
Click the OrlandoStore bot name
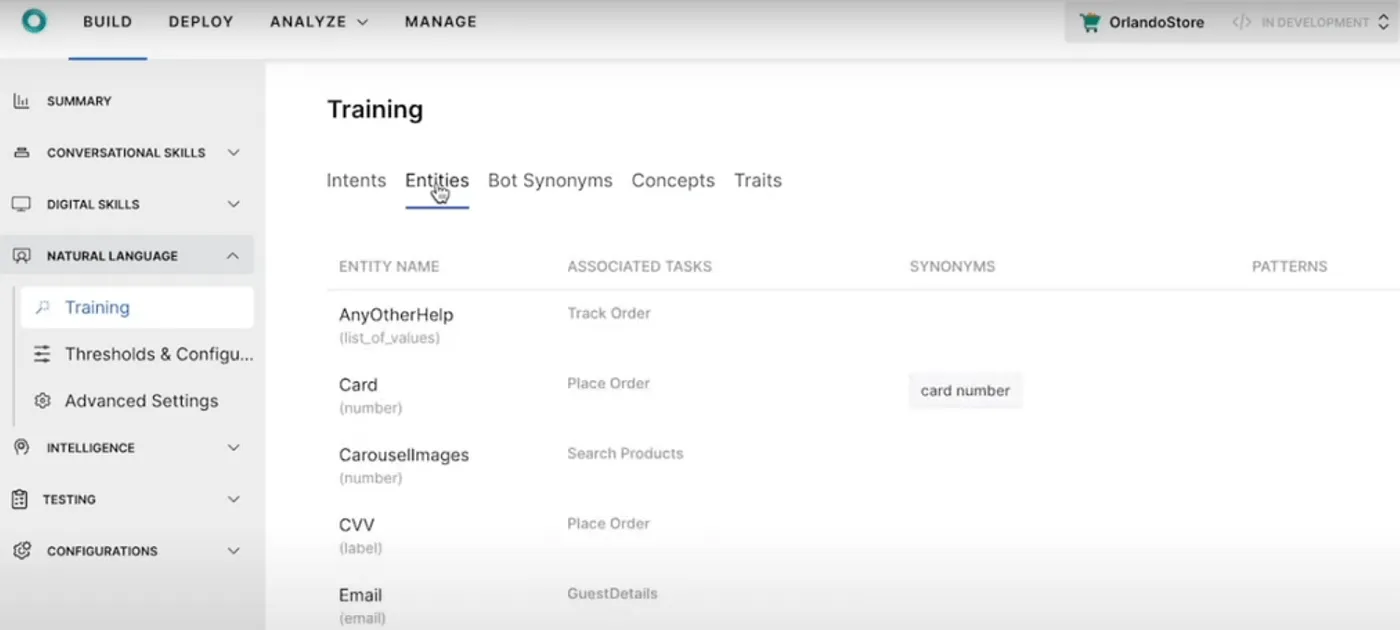pos(1156,22)
